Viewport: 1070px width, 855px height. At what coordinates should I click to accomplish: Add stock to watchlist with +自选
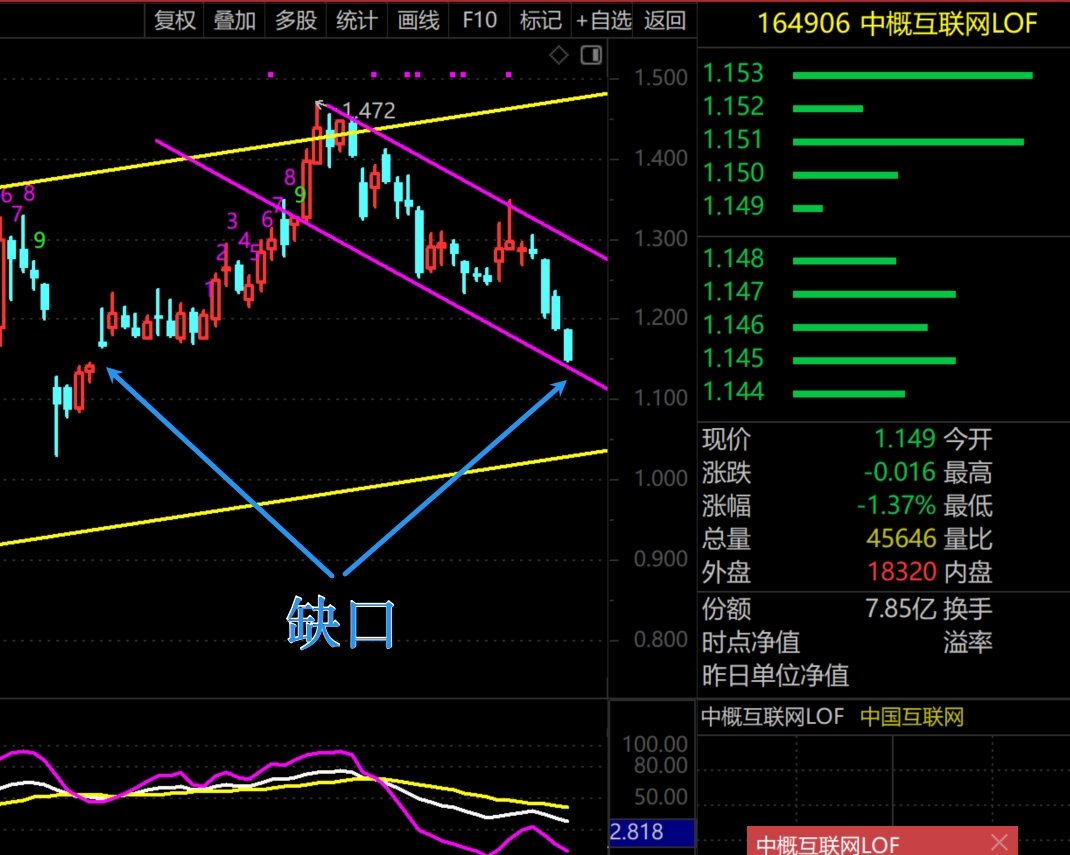(x=603, y=20)
